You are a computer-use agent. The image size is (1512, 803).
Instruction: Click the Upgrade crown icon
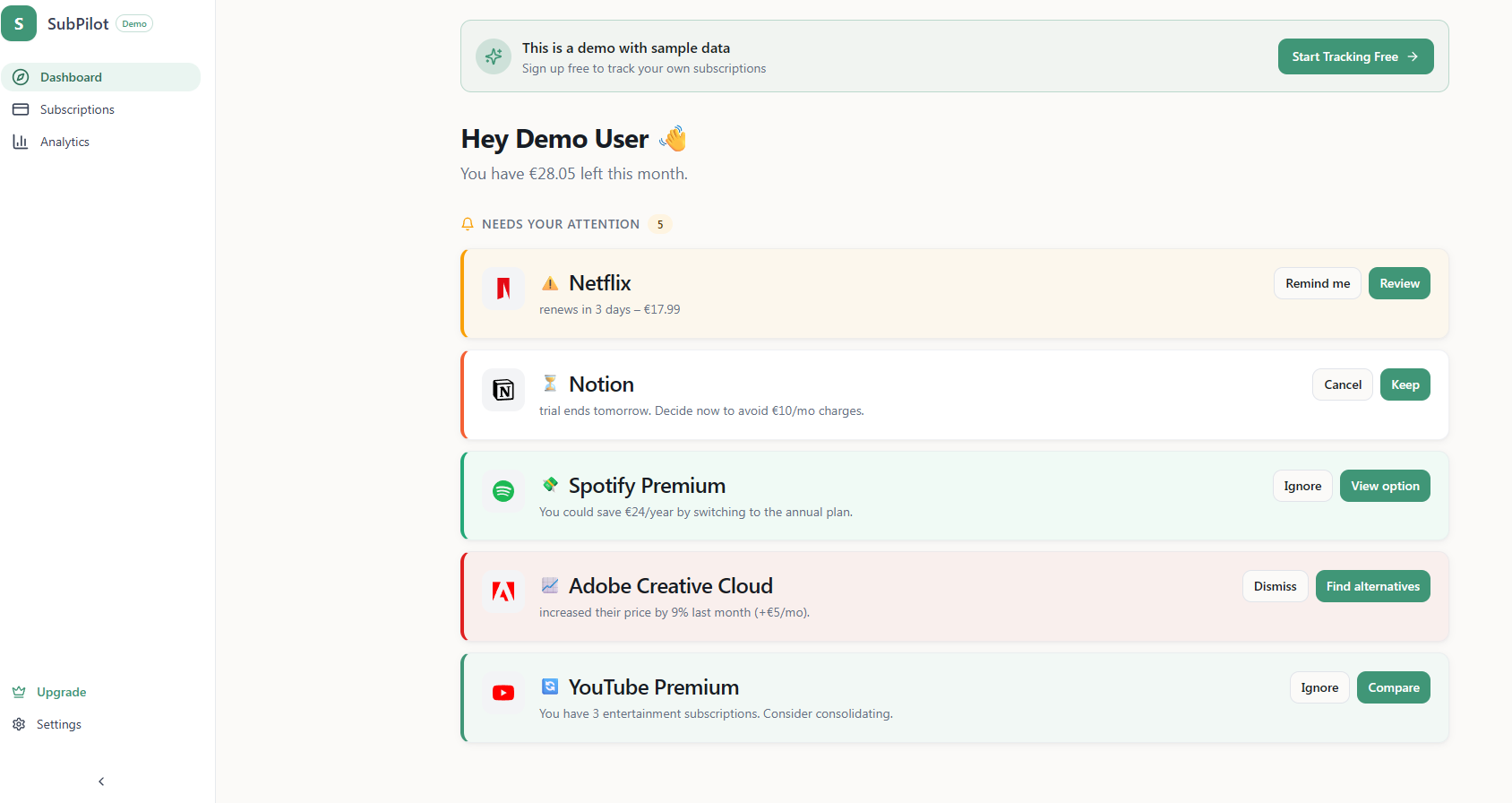tap(19, 692)
